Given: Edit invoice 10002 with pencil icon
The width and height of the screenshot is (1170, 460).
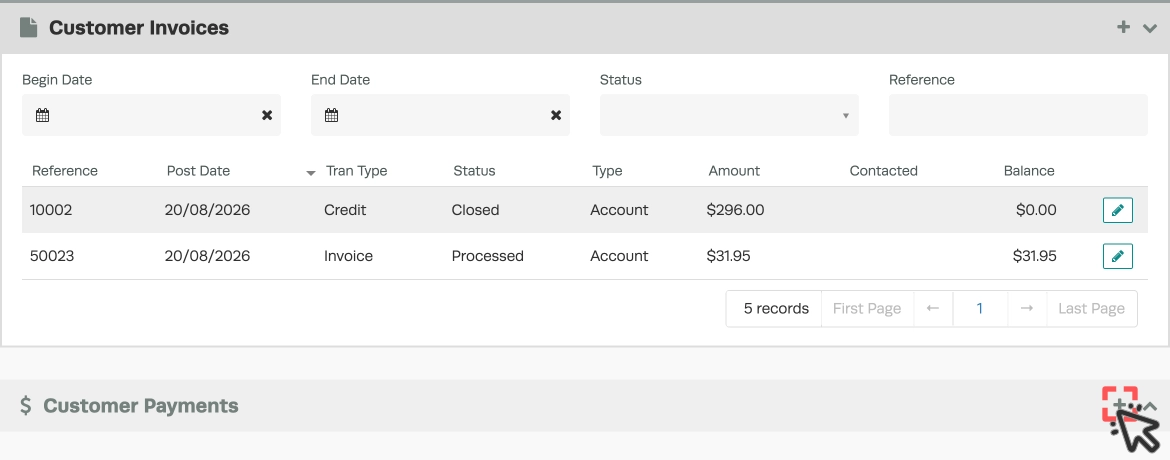Looking at the screenshot, I should [1118, 210].
